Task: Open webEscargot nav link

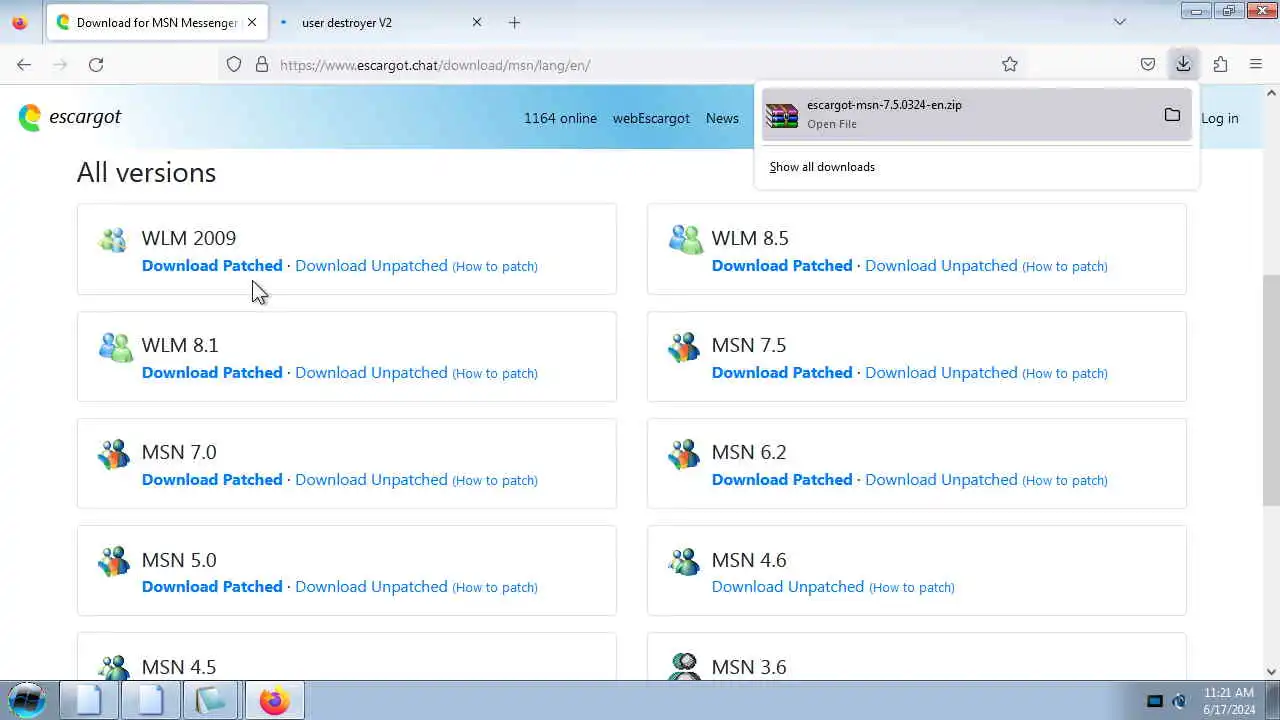Action: click(651, 118)
